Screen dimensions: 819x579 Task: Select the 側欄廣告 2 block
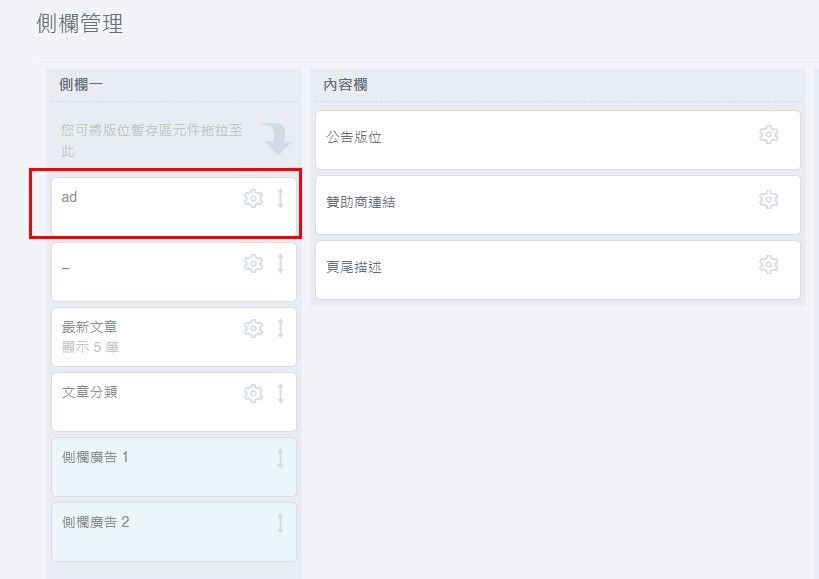(174, 532)
